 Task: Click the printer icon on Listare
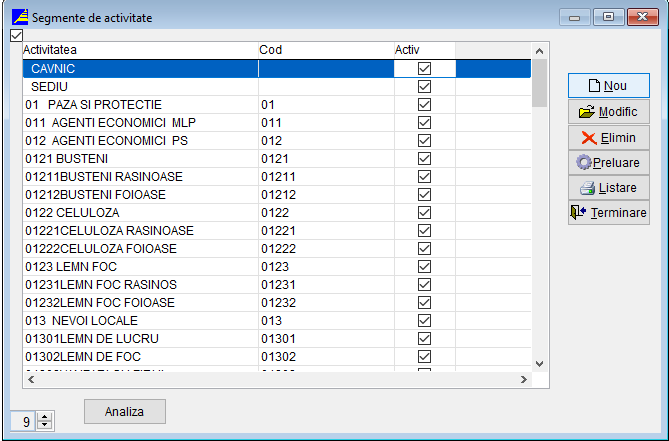pyautogui.click(x=588, y=188)
